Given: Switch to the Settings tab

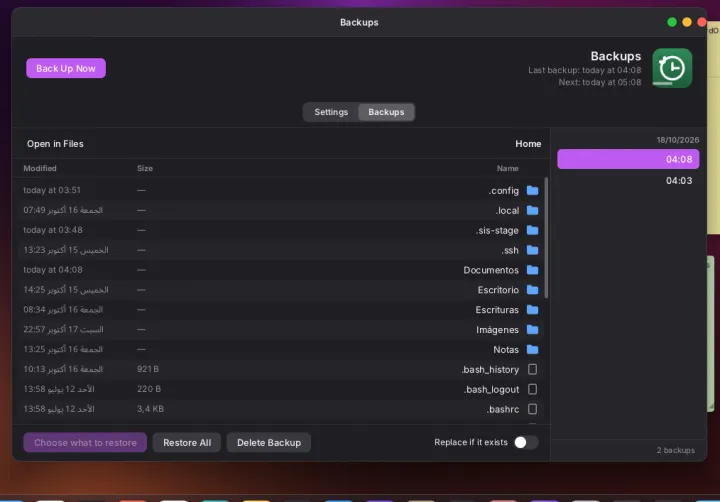Looking at the screenshot, I should (331, 112).
